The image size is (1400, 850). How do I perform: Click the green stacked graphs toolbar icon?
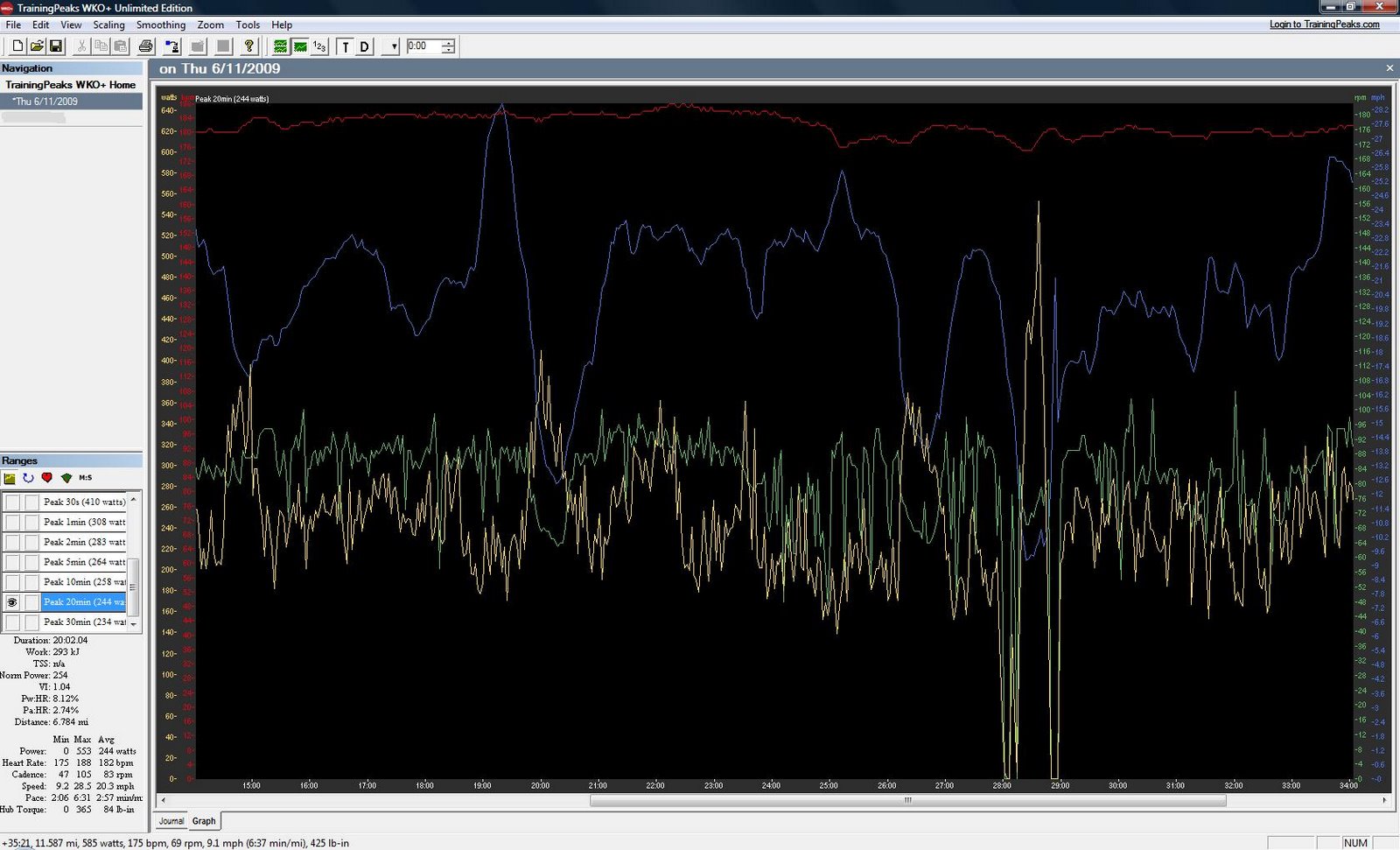coord(280,46)
